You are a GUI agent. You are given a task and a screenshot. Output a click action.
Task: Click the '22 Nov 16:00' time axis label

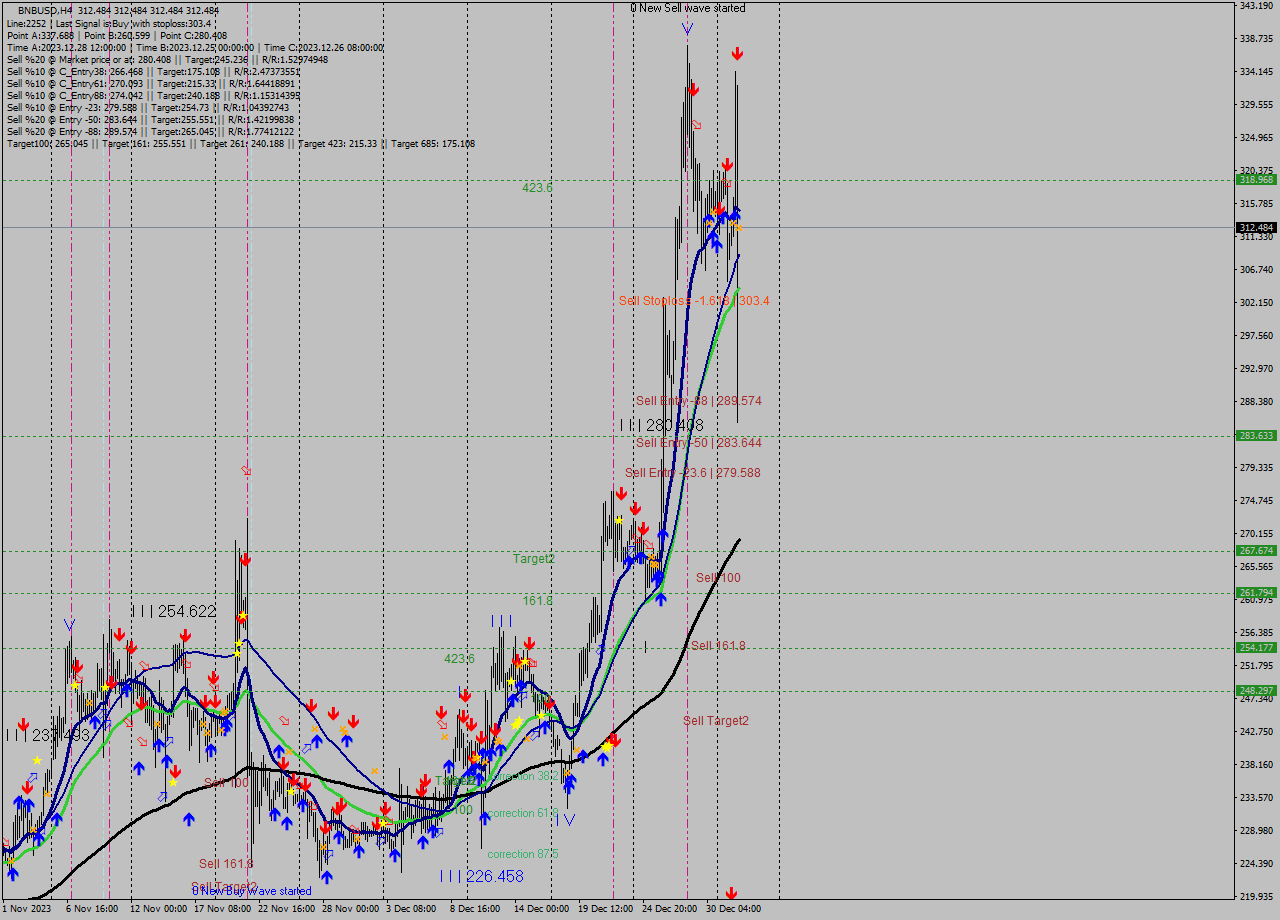tap(286, 909)
